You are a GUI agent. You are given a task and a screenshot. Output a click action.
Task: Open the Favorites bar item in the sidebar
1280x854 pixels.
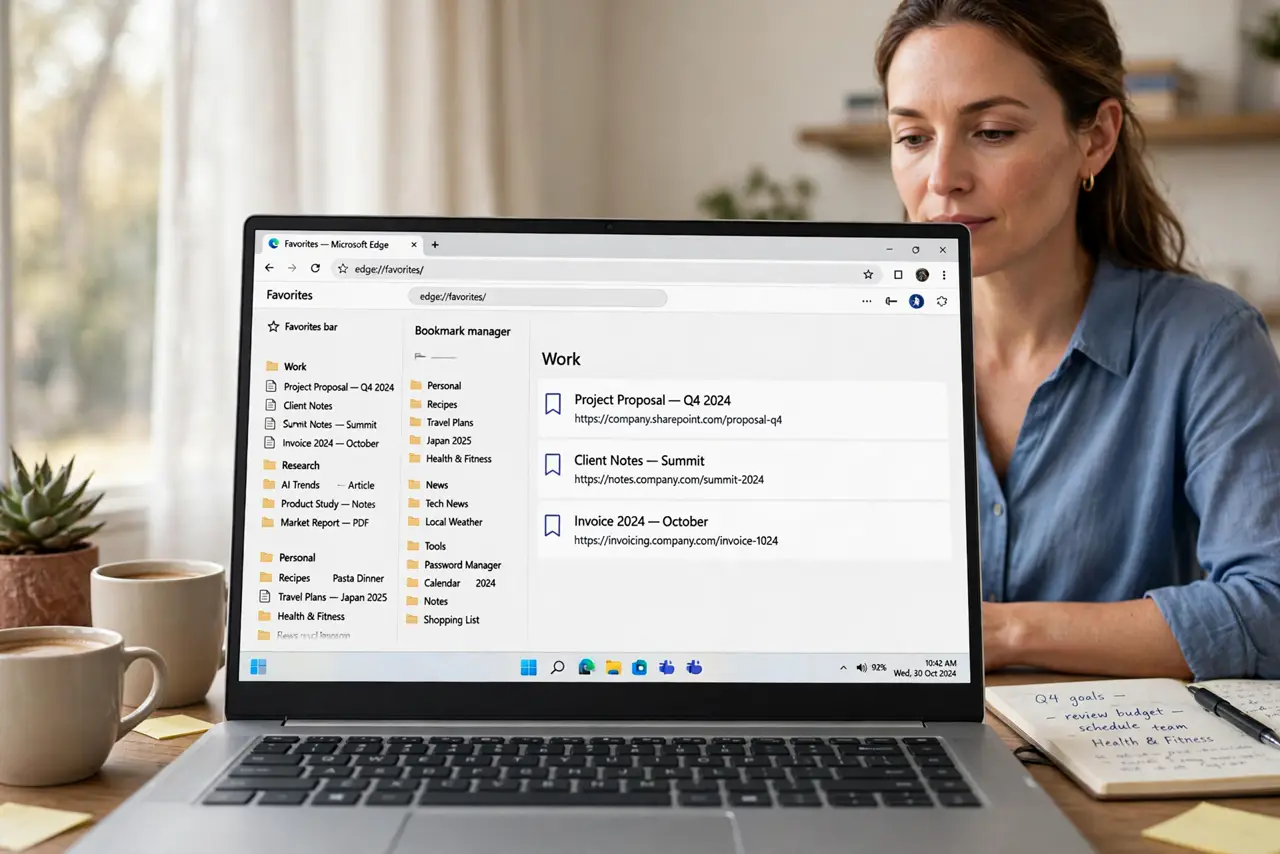pos(303,326)
